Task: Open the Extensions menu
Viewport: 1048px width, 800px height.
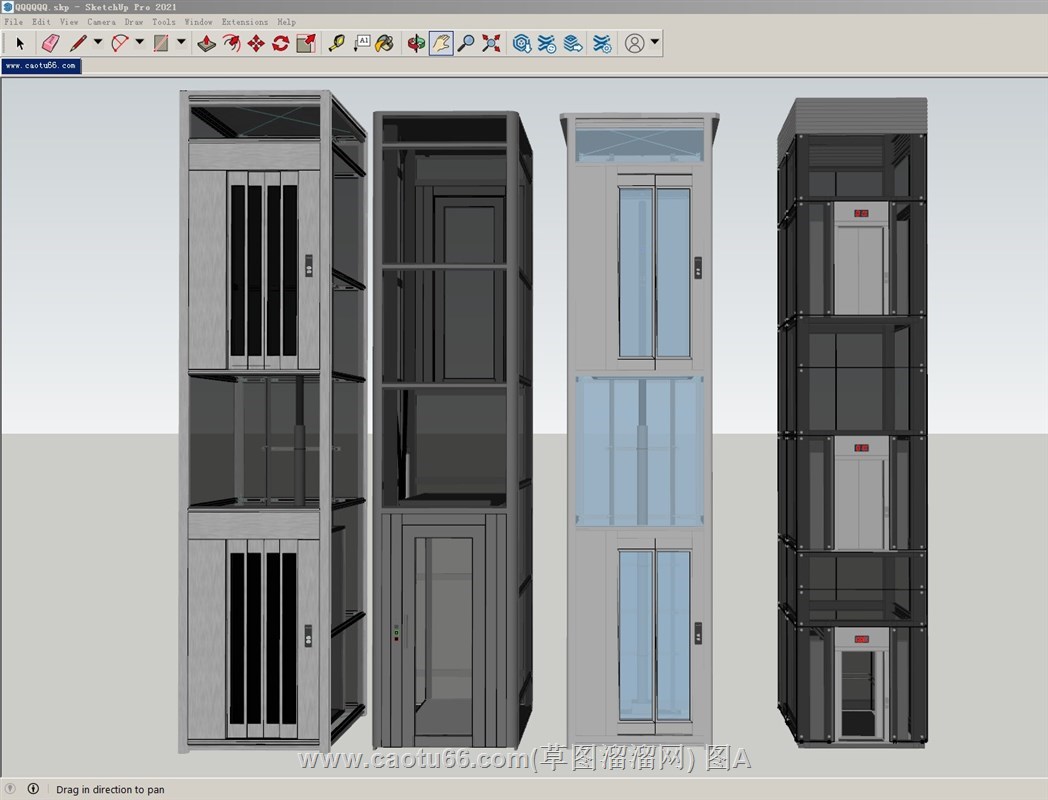Action: tap(245, 21)
